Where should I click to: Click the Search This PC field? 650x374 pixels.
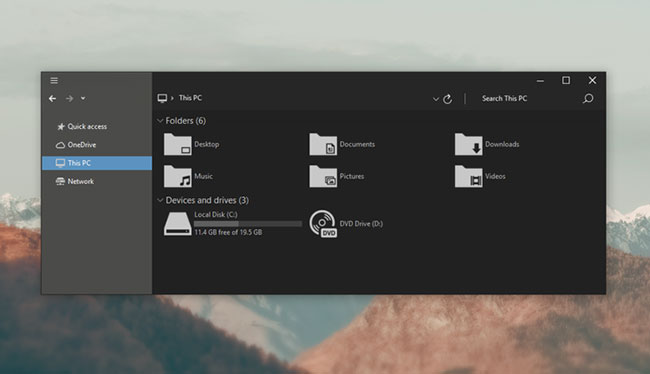(526, 98)
